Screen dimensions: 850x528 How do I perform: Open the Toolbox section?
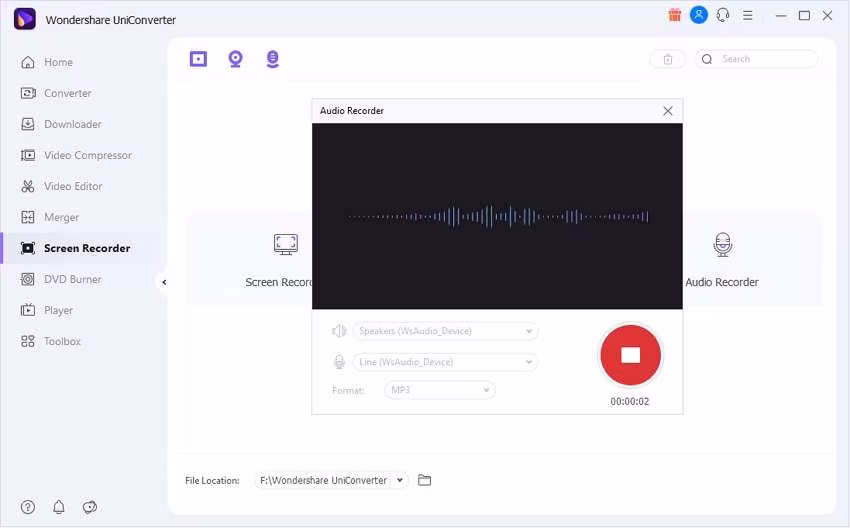(x=50, y=341)
